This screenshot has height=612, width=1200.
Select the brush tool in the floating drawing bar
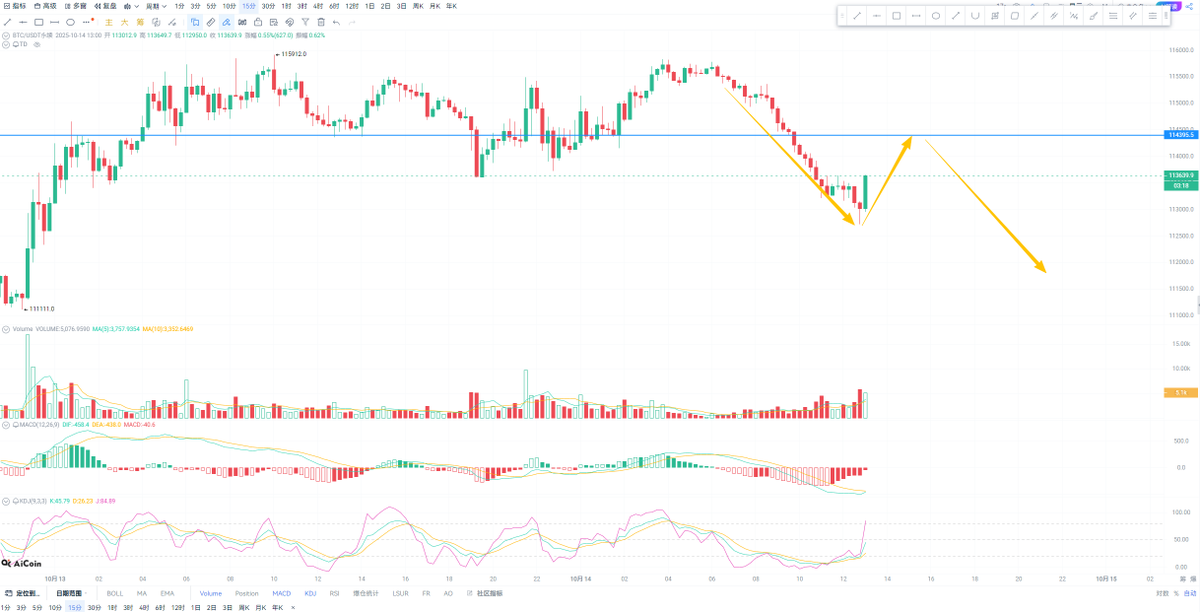tap(1092, 15)
